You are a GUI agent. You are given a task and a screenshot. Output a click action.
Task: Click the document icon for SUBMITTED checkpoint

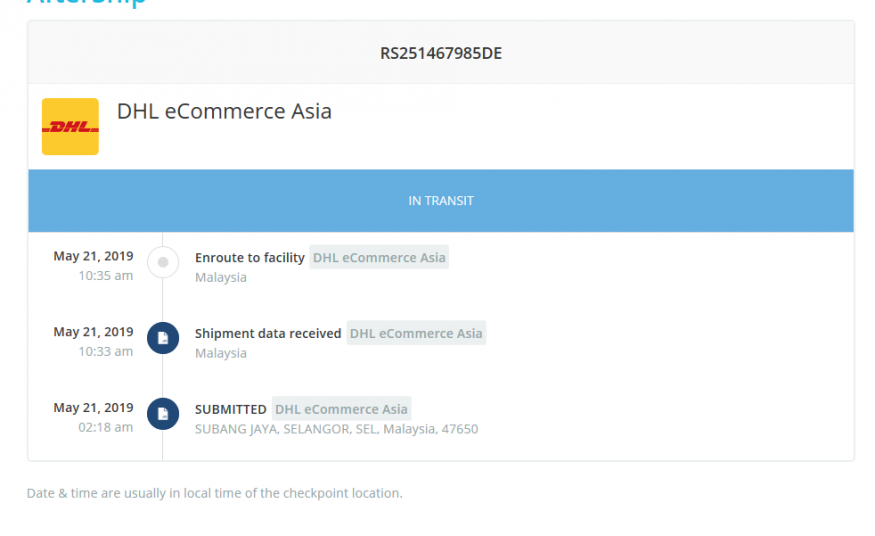point(163,414)
